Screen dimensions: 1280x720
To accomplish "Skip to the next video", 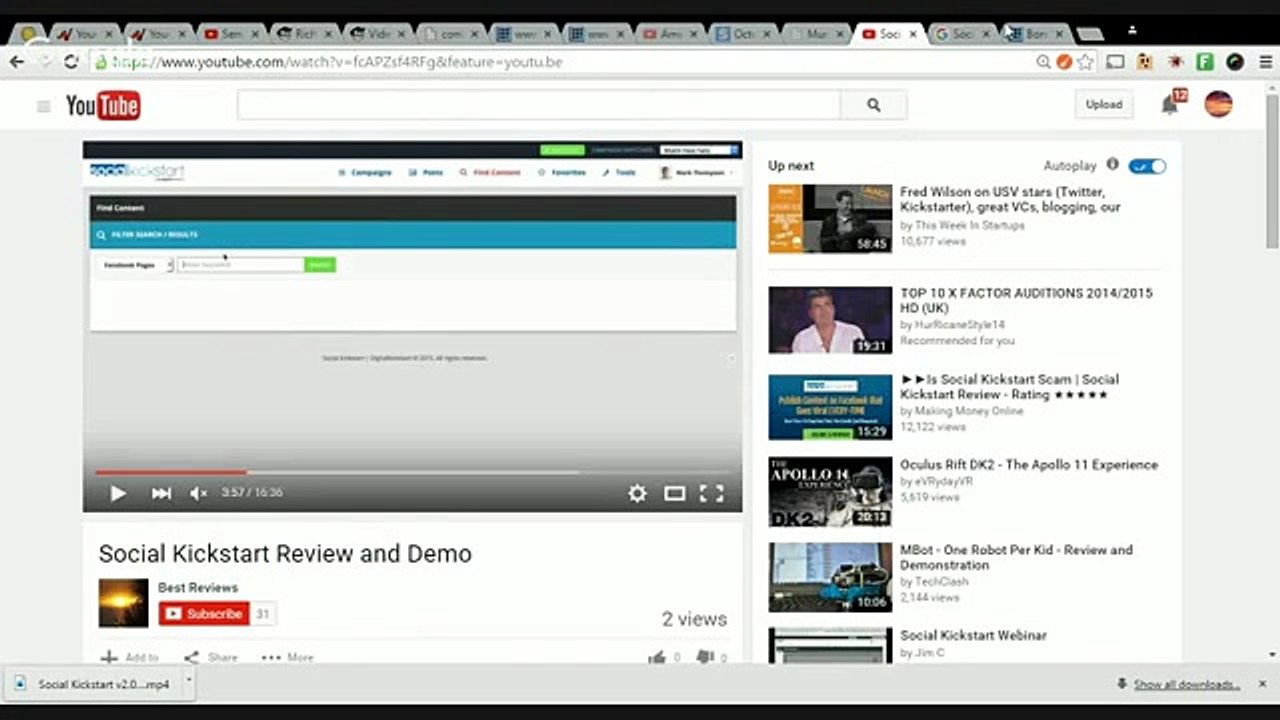I will 161,493.
